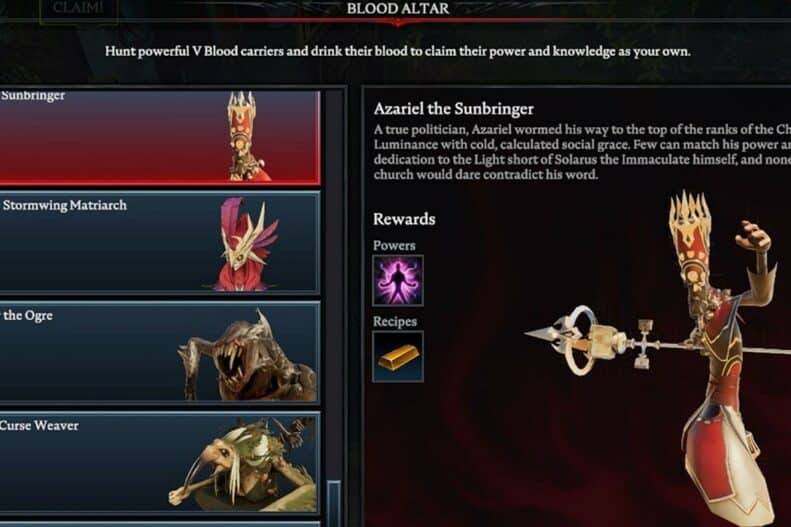Select the Ogre boss entry
The image size is (791, 527).
pyautogui.click(x=159, y=352)
